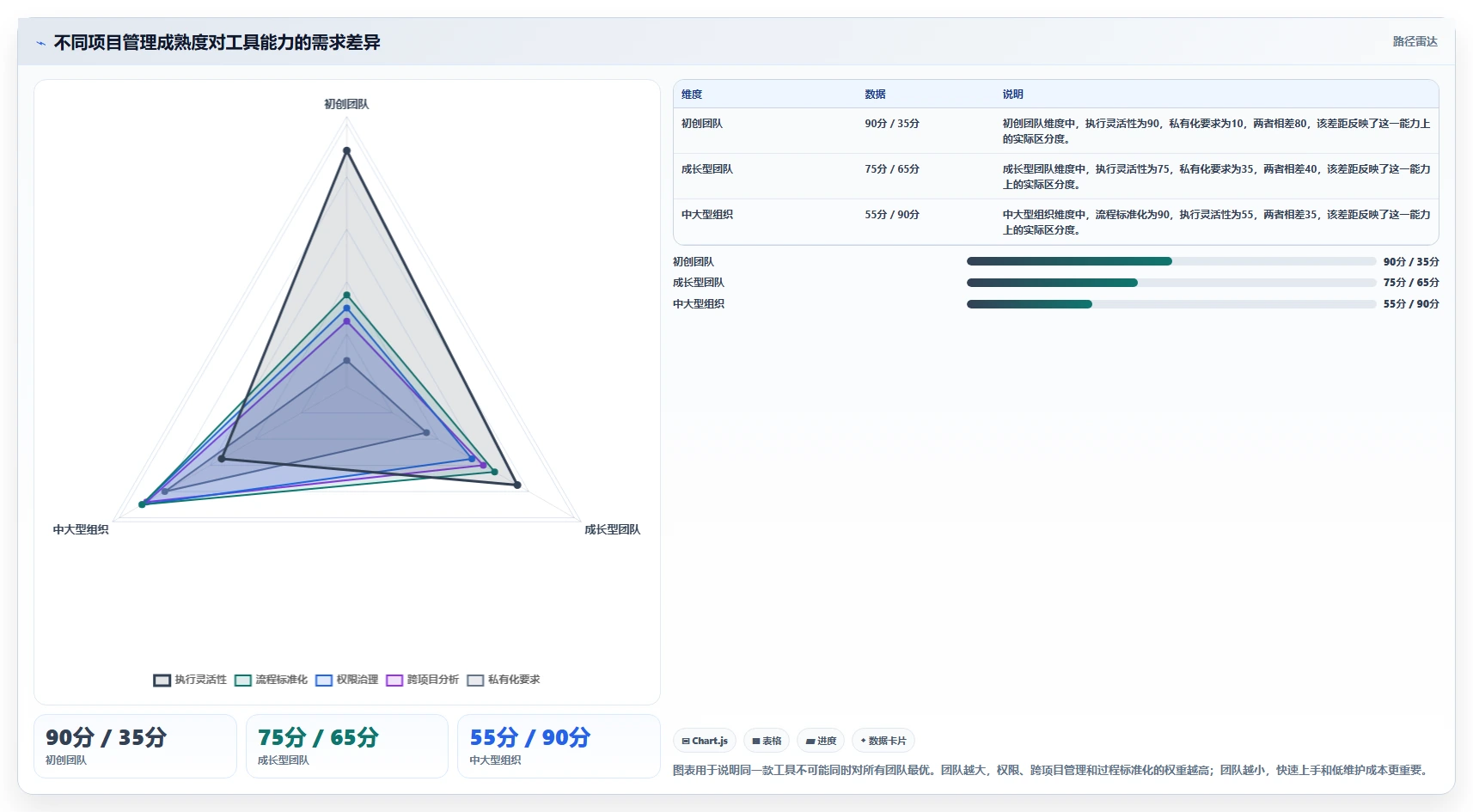Image resolution: width=1473 pixels, height=812 pixels.
Task: Click the 初创团队 row description text
Action: coord(1216,131)
